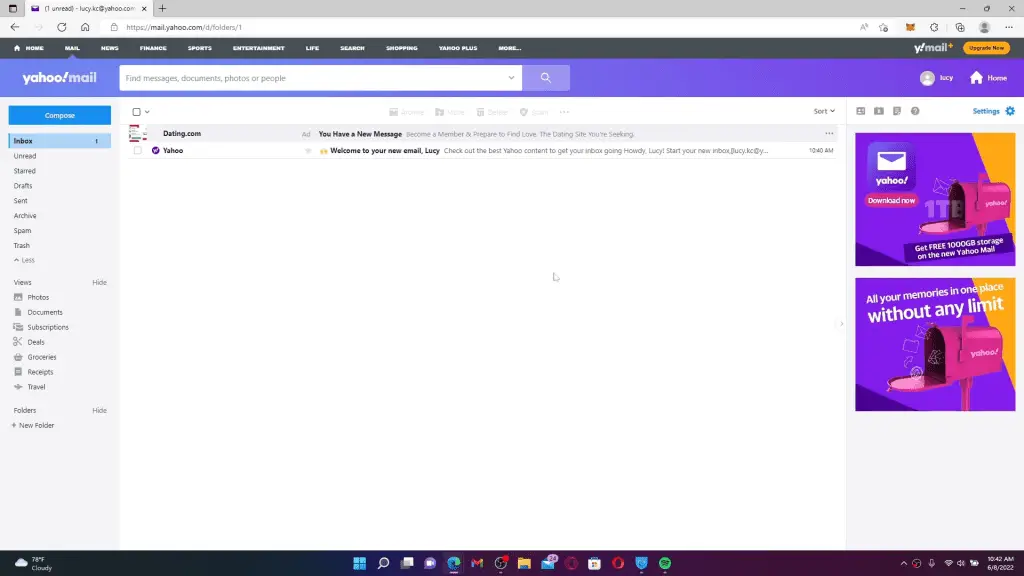
Task: Click Download now in Yahoo ad
Action: (x=891, y=200)
